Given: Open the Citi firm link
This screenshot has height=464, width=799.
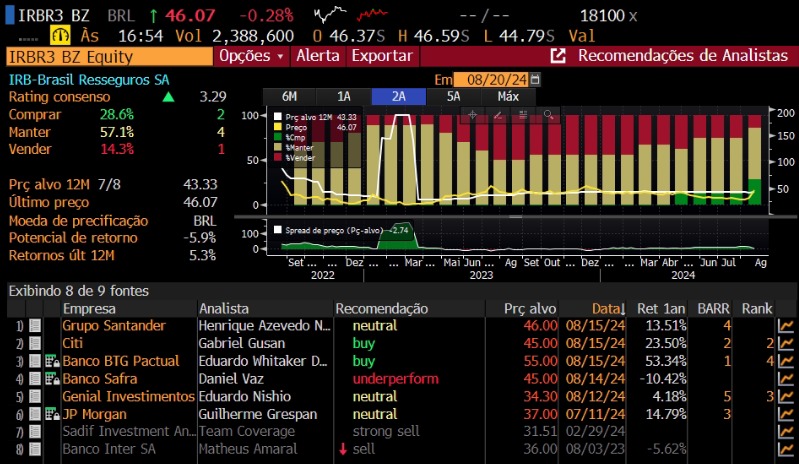Looking at the screenshot, I should (72, 343).
